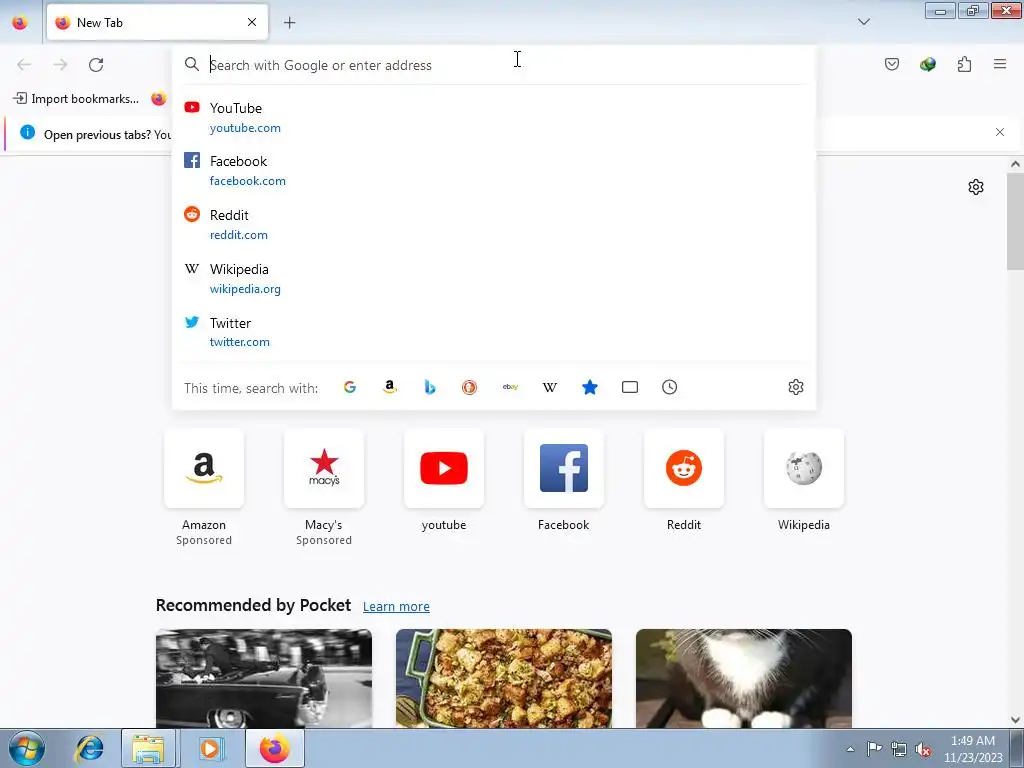Screen dimensions: 1024x768
Task: Click Firefox bookmark icon in bookmarks toolbar
Action: pos(159,99)
